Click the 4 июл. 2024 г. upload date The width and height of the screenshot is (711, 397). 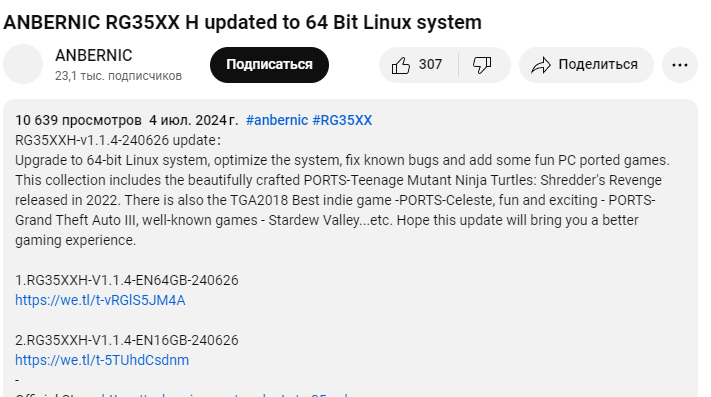193,120
